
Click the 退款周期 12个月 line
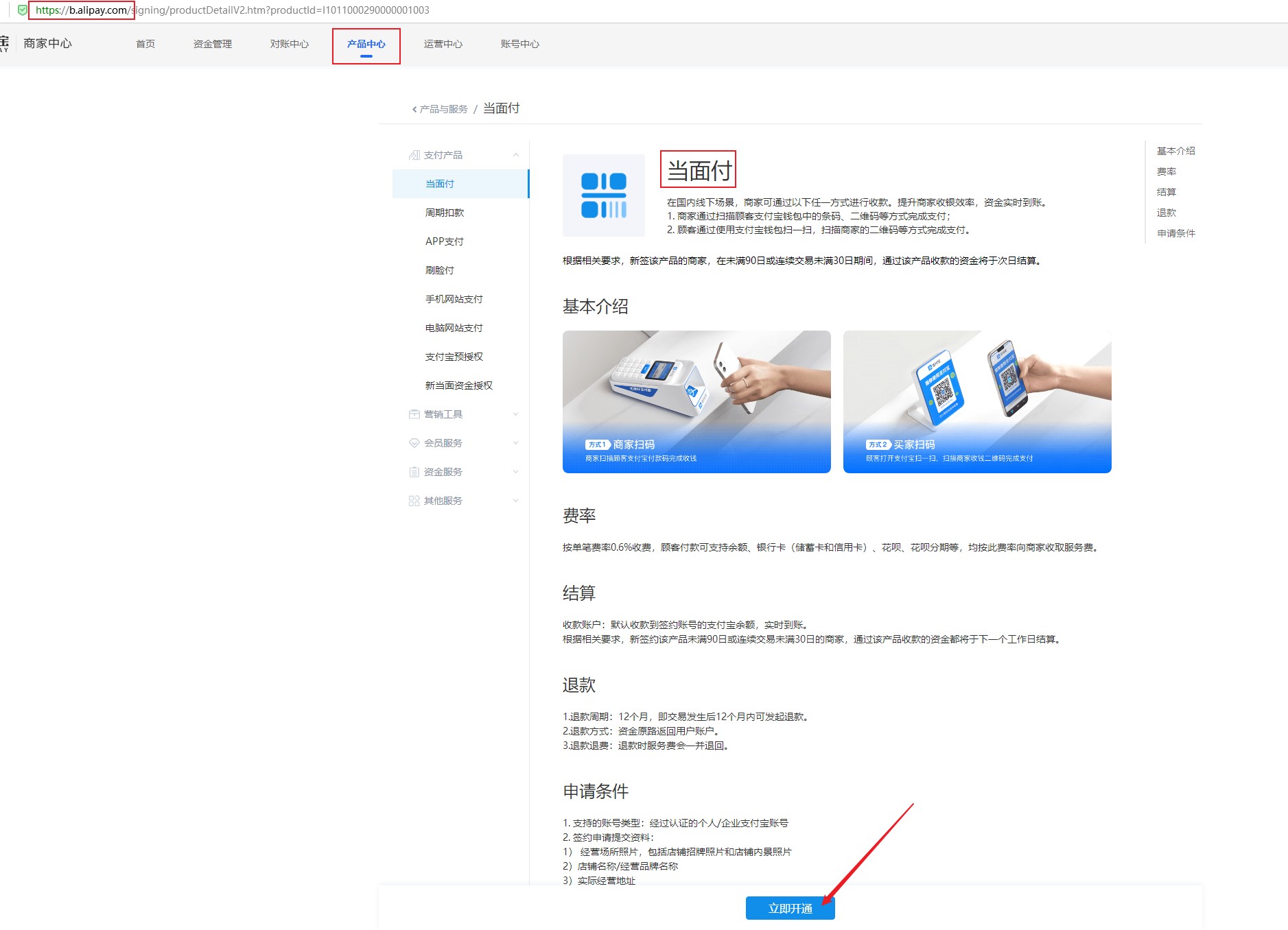point(688,717)
